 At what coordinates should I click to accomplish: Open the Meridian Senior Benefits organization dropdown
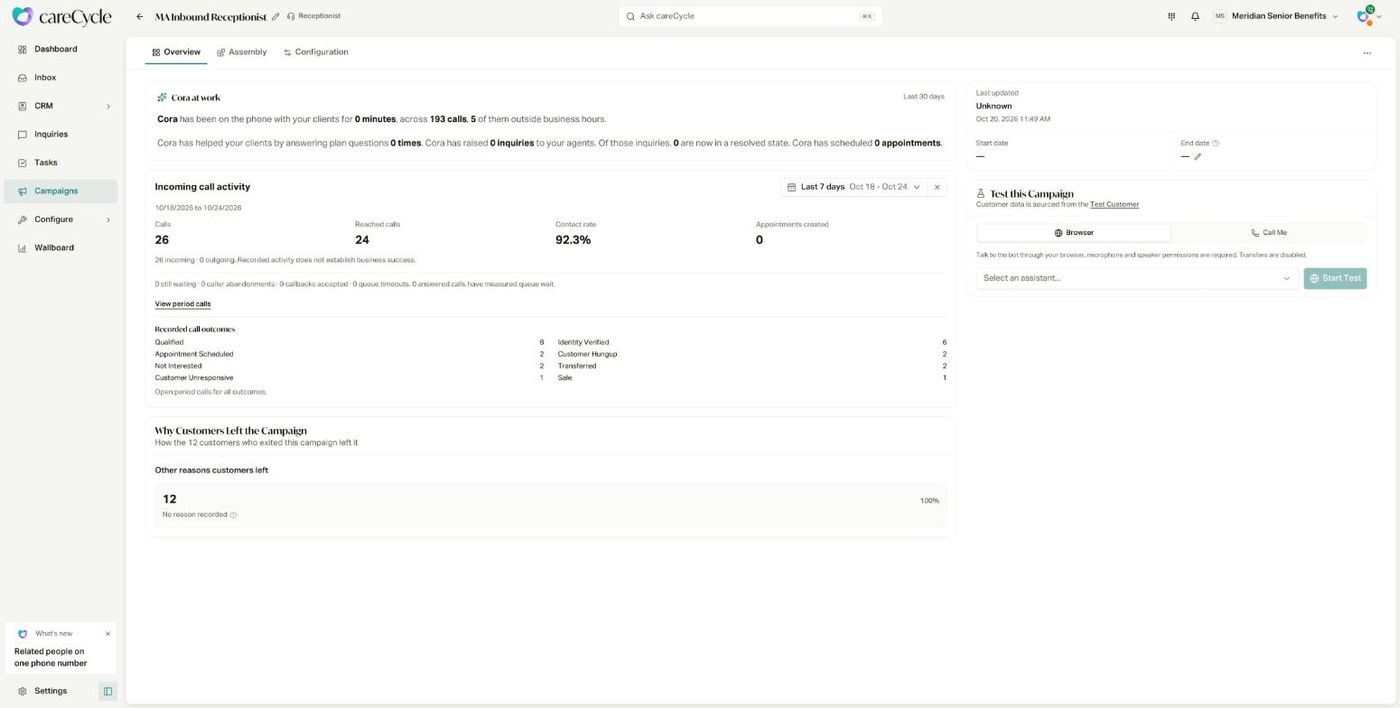[1276, 16]
